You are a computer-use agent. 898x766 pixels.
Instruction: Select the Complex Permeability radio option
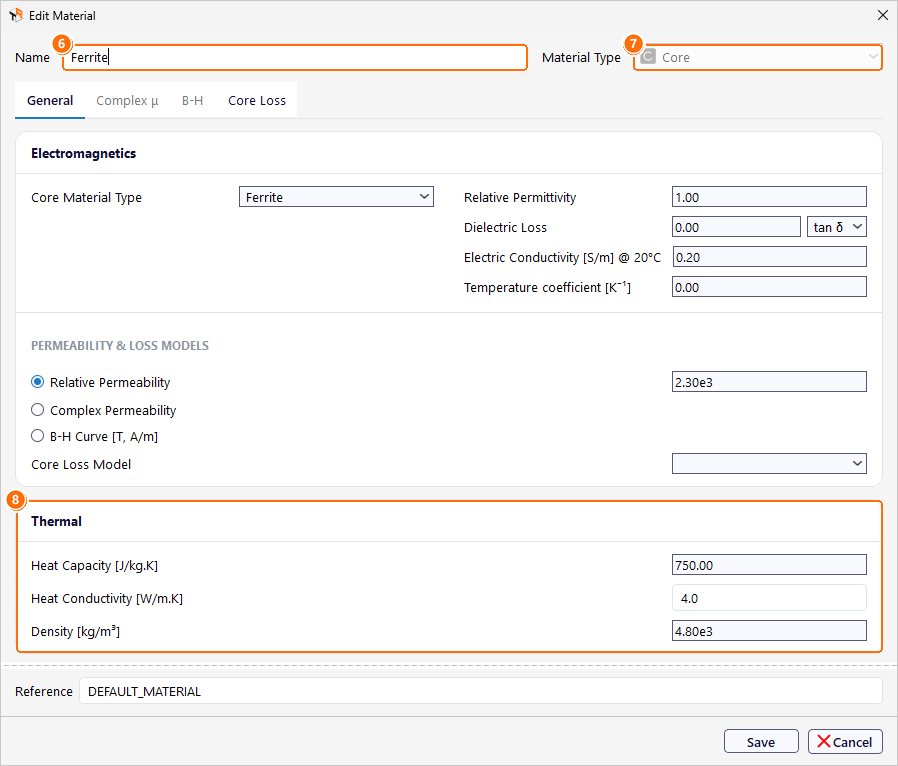pyautogui.click(x=37, y=410)
